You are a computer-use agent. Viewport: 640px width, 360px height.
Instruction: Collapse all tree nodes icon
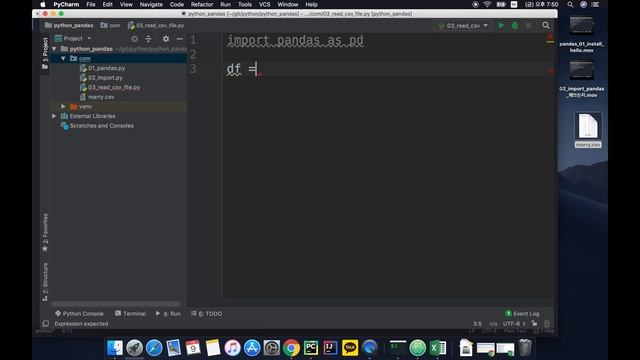click(148, 39)
